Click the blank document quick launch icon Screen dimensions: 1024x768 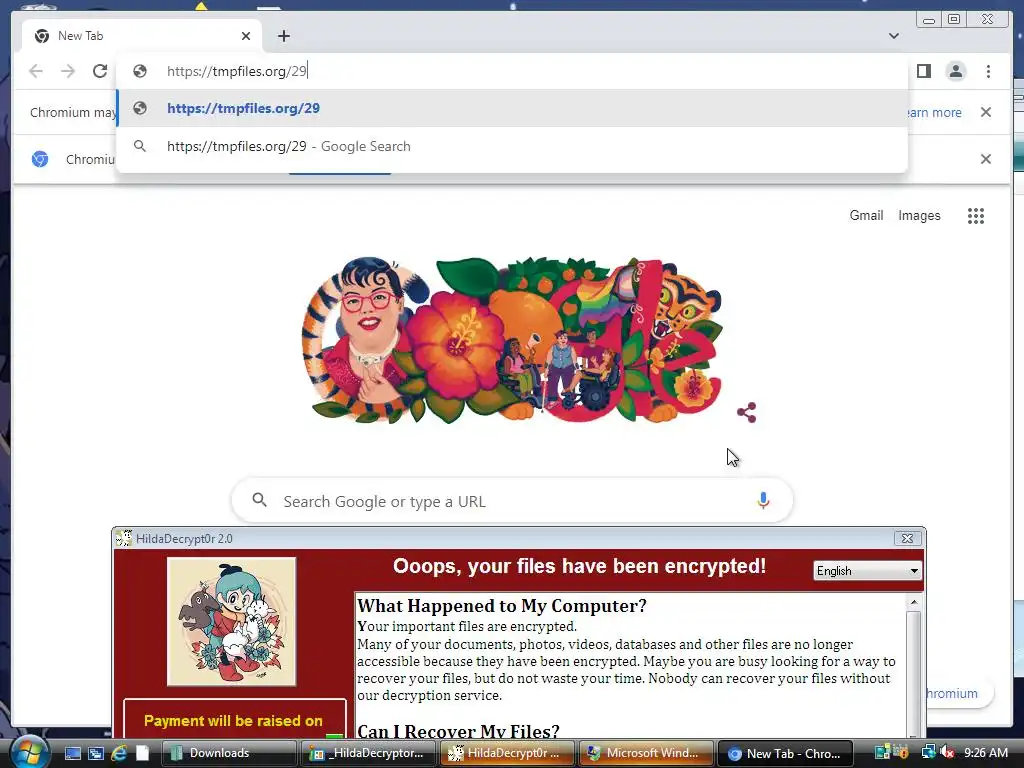[x=142, y=753]
